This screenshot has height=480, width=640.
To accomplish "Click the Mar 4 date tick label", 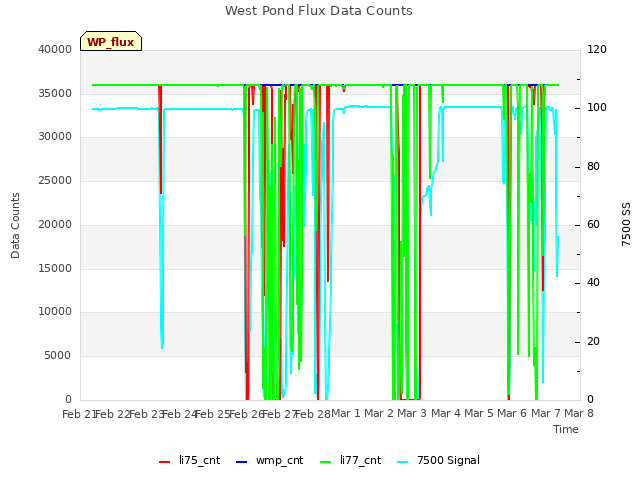I will (446, 413).
